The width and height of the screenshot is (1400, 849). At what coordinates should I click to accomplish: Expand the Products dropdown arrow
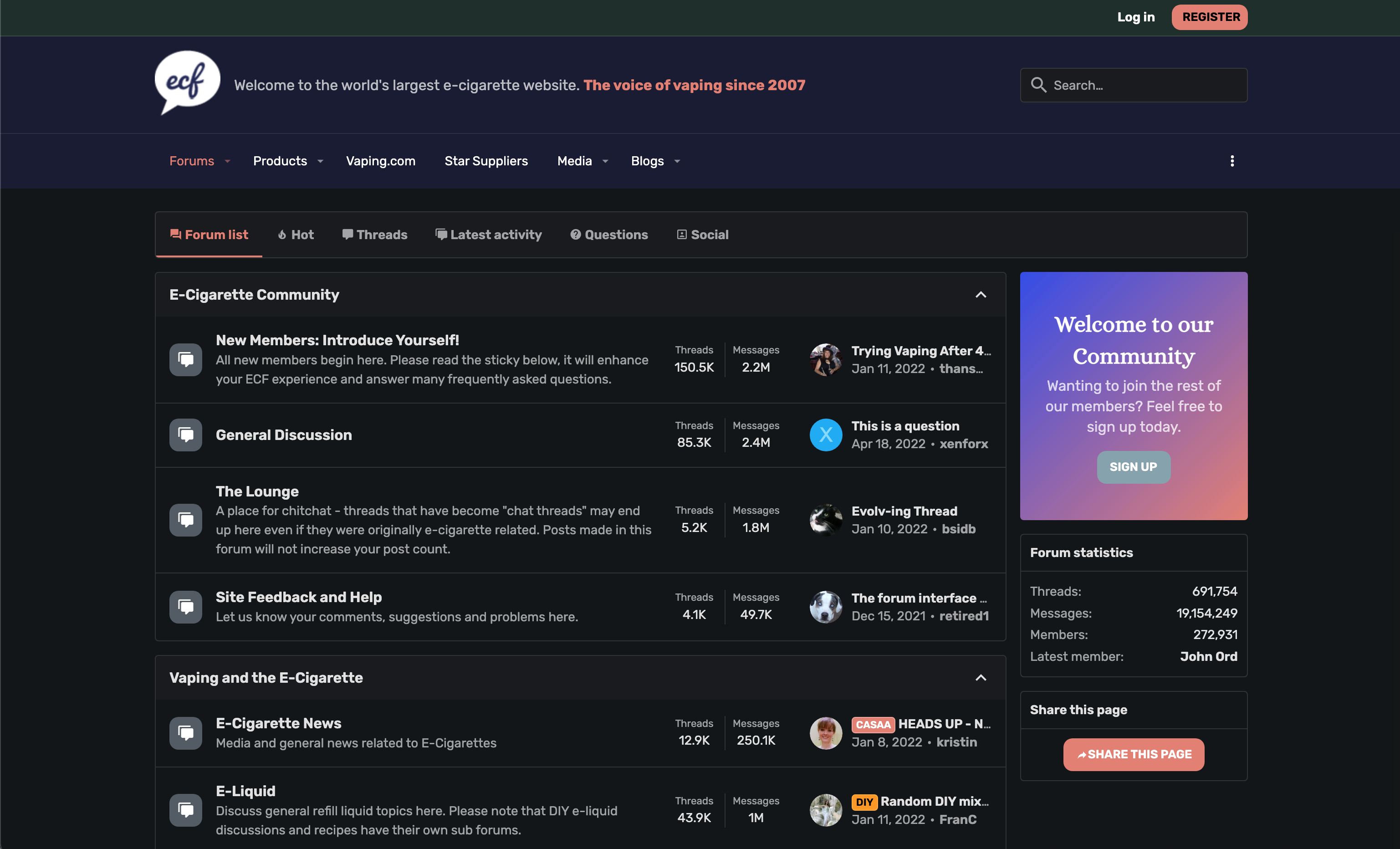(321, 161)
